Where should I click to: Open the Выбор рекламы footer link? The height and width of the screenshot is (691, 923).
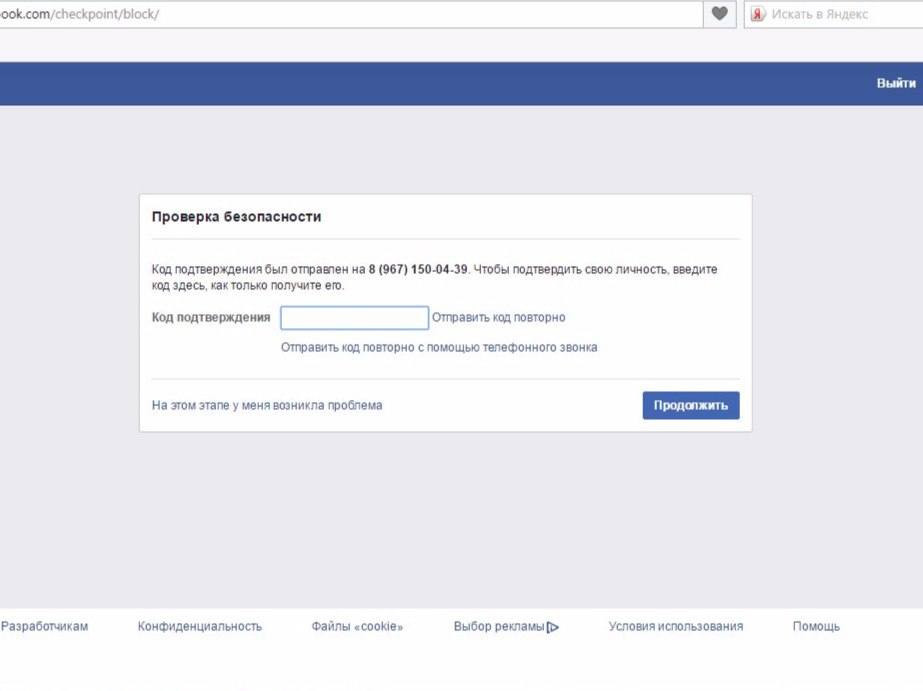(x=498, y=627)
